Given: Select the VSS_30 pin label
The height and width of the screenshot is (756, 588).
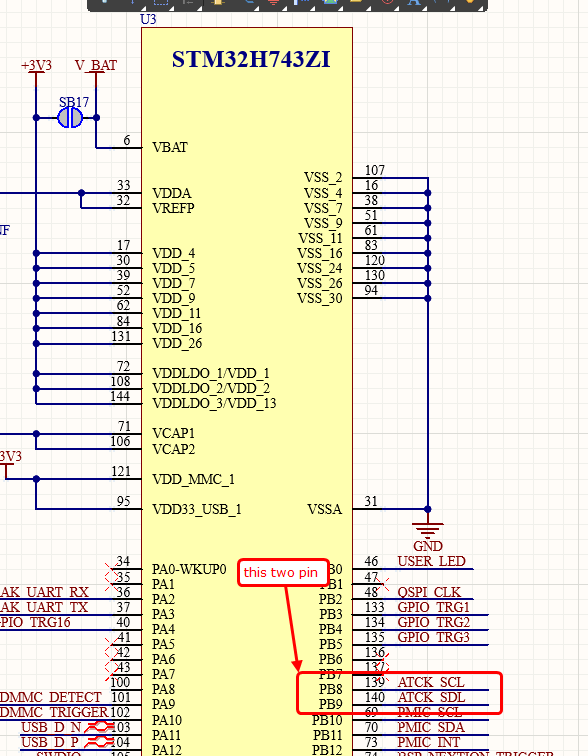Looking at the screenshot, I should click(x=320, y=298).
